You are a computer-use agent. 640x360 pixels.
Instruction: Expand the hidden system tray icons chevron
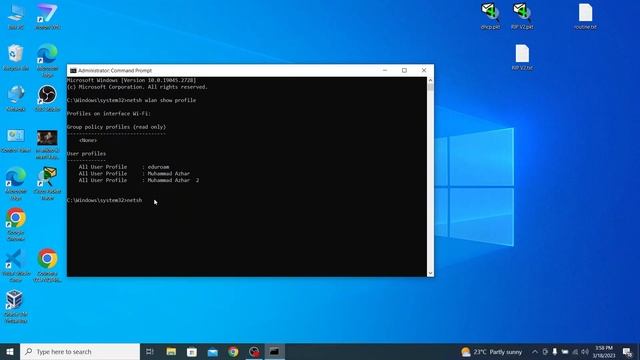click(x=535, y=351)
